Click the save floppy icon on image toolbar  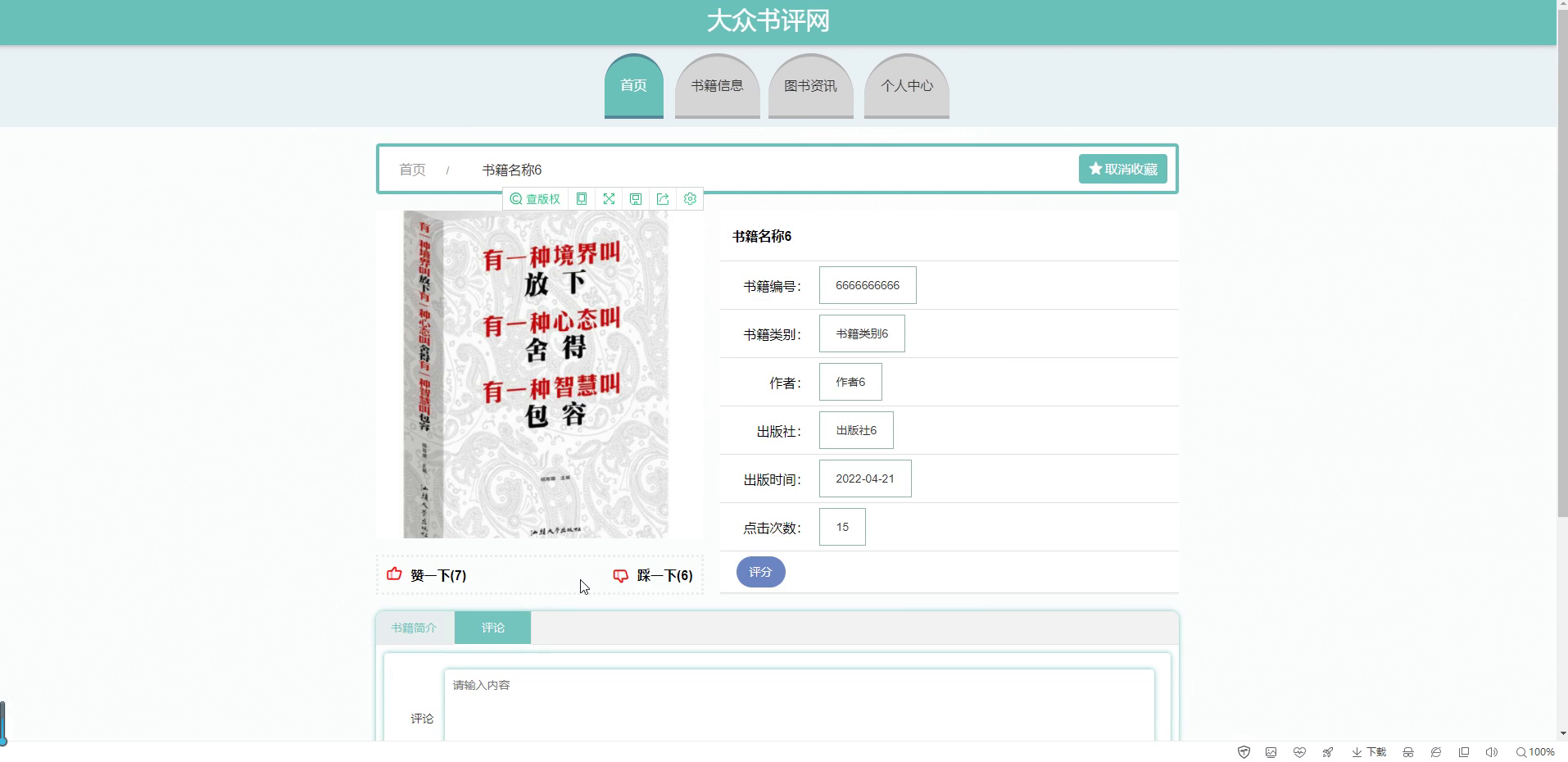pyautogui.click(x=636, y=199)
